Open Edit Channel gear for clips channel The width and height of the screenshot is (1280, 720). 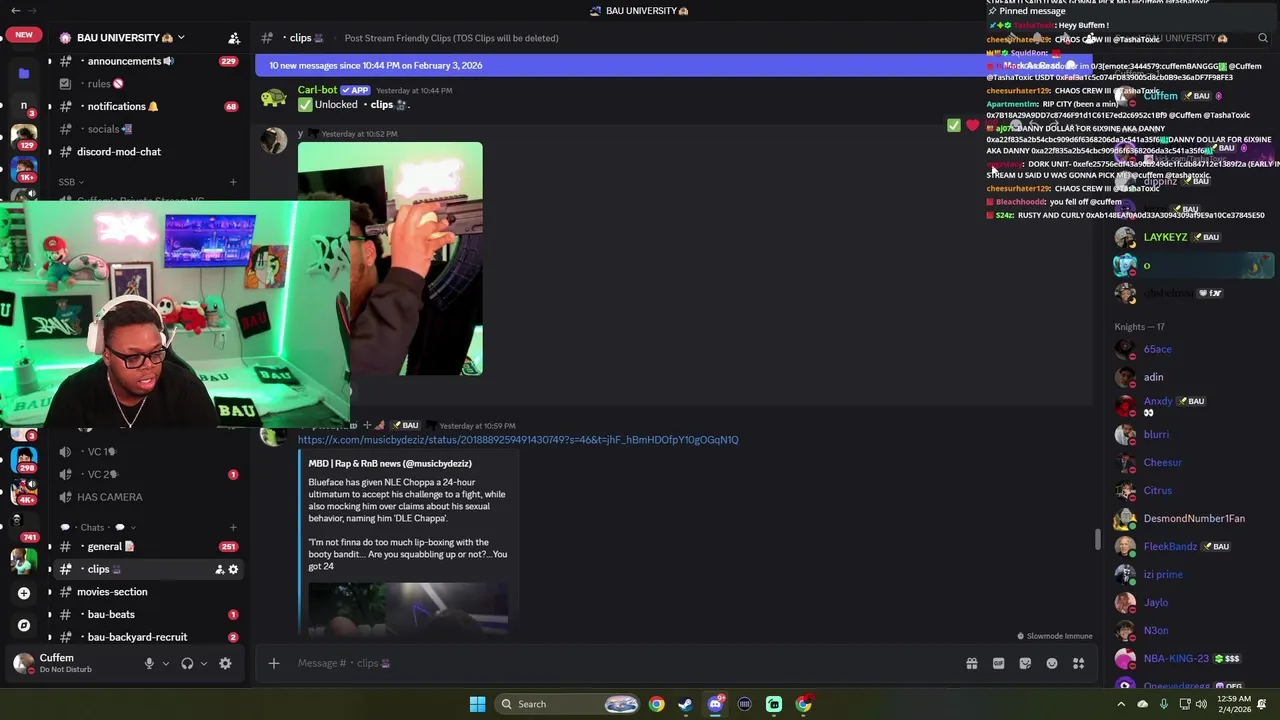[x=233, y=569]
